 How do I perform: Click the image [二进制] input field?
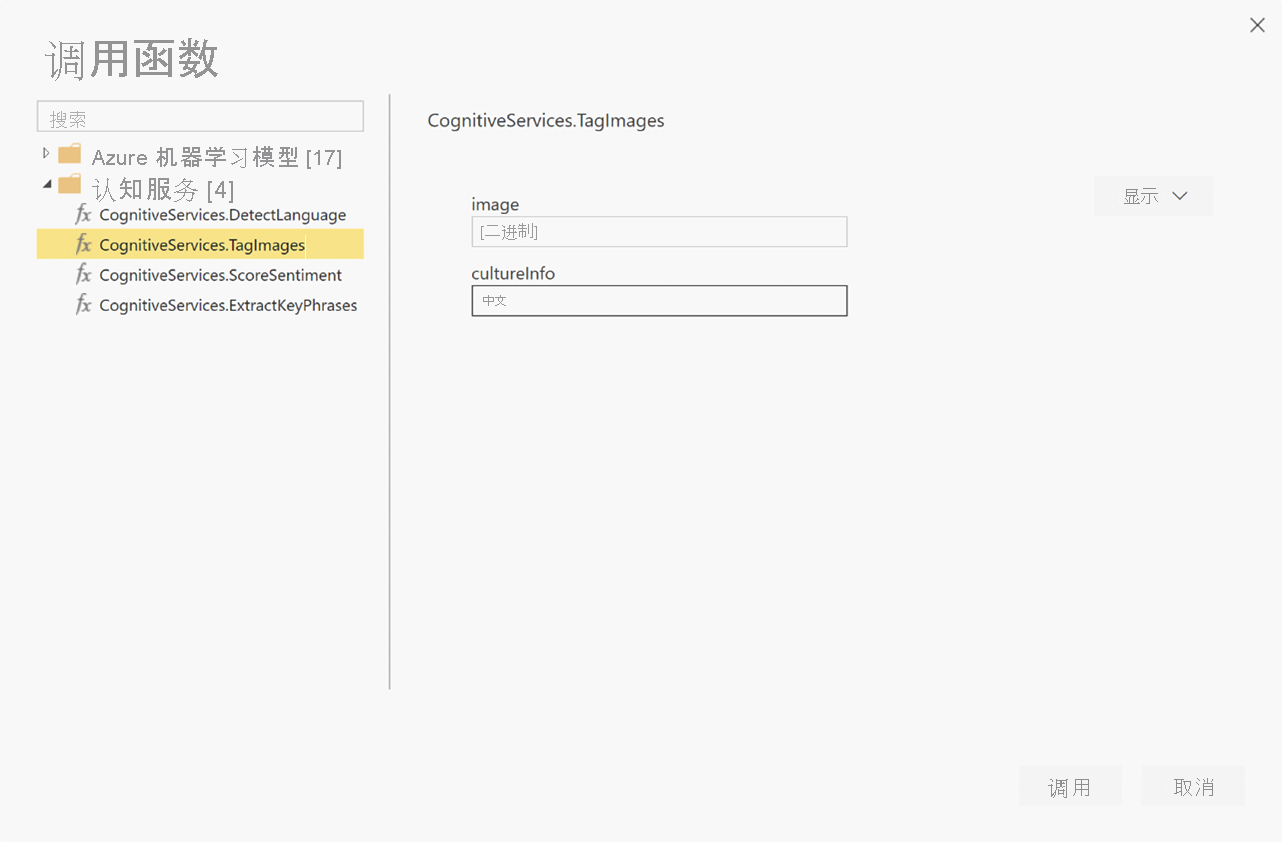tap(659, 232)
